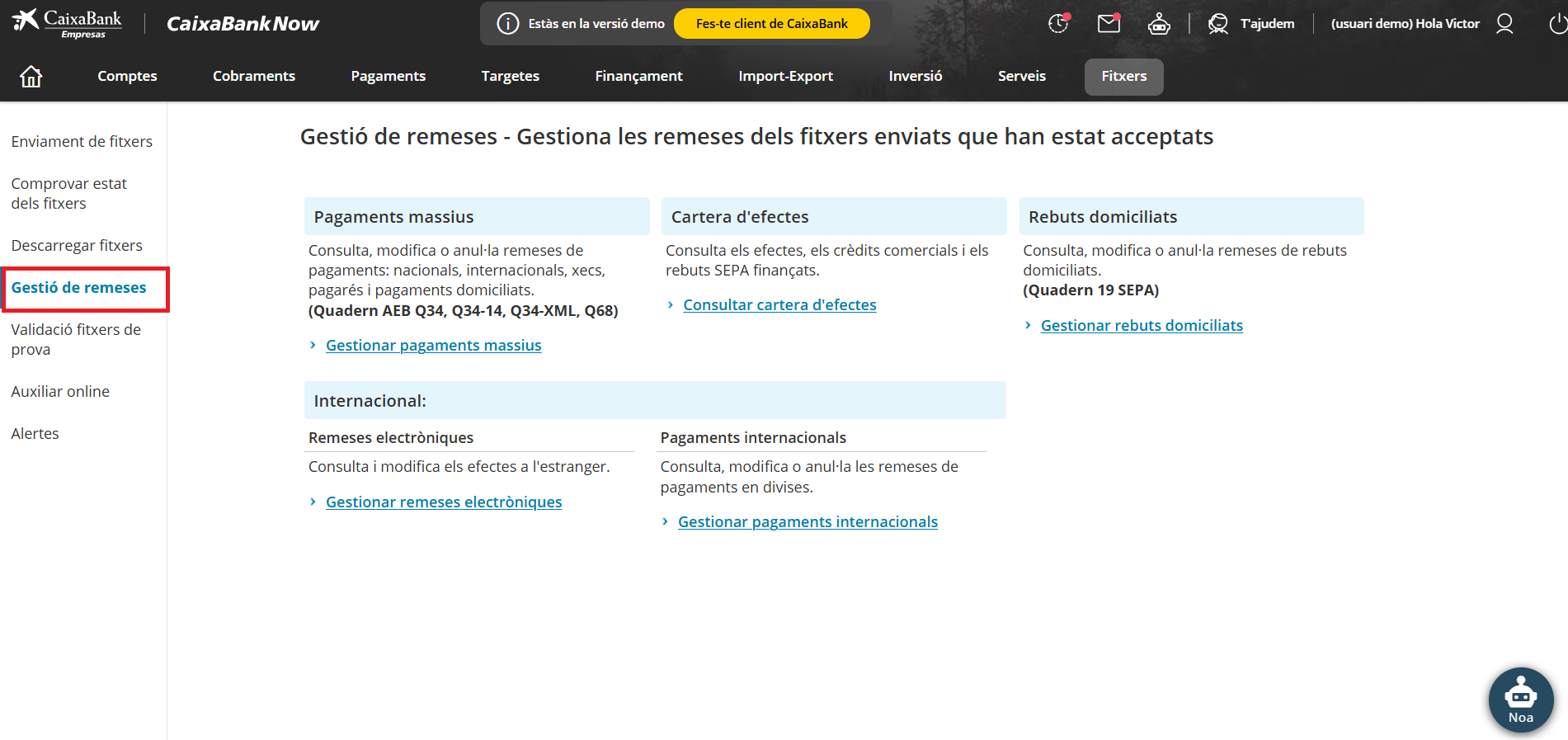
Task: Launch the Noa chatbot assistant
Action: click(x=1520, y=700)
